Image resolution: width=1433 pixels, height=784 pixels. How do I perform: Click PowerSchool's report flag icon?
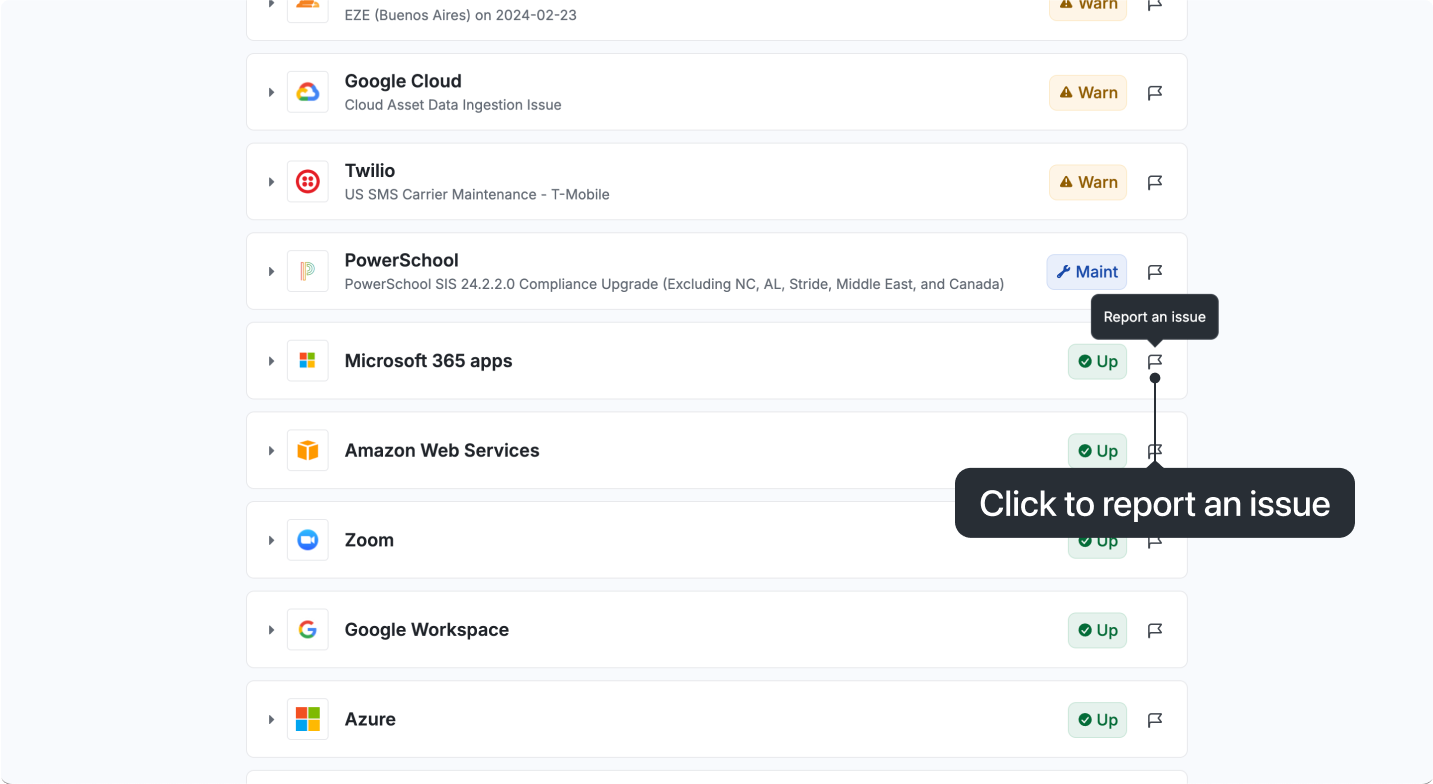(x=1155, y=272)
